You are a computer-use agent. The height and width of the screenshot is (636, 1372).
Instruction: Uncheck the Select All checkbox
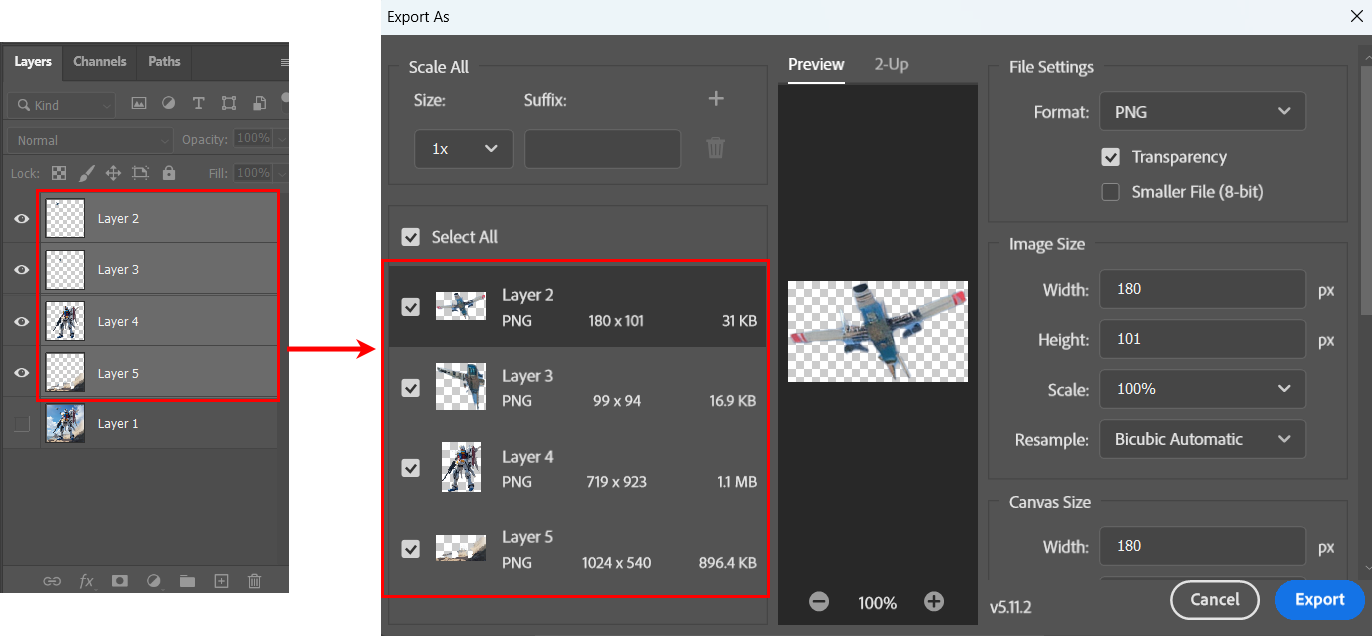[x=410, y=237]
